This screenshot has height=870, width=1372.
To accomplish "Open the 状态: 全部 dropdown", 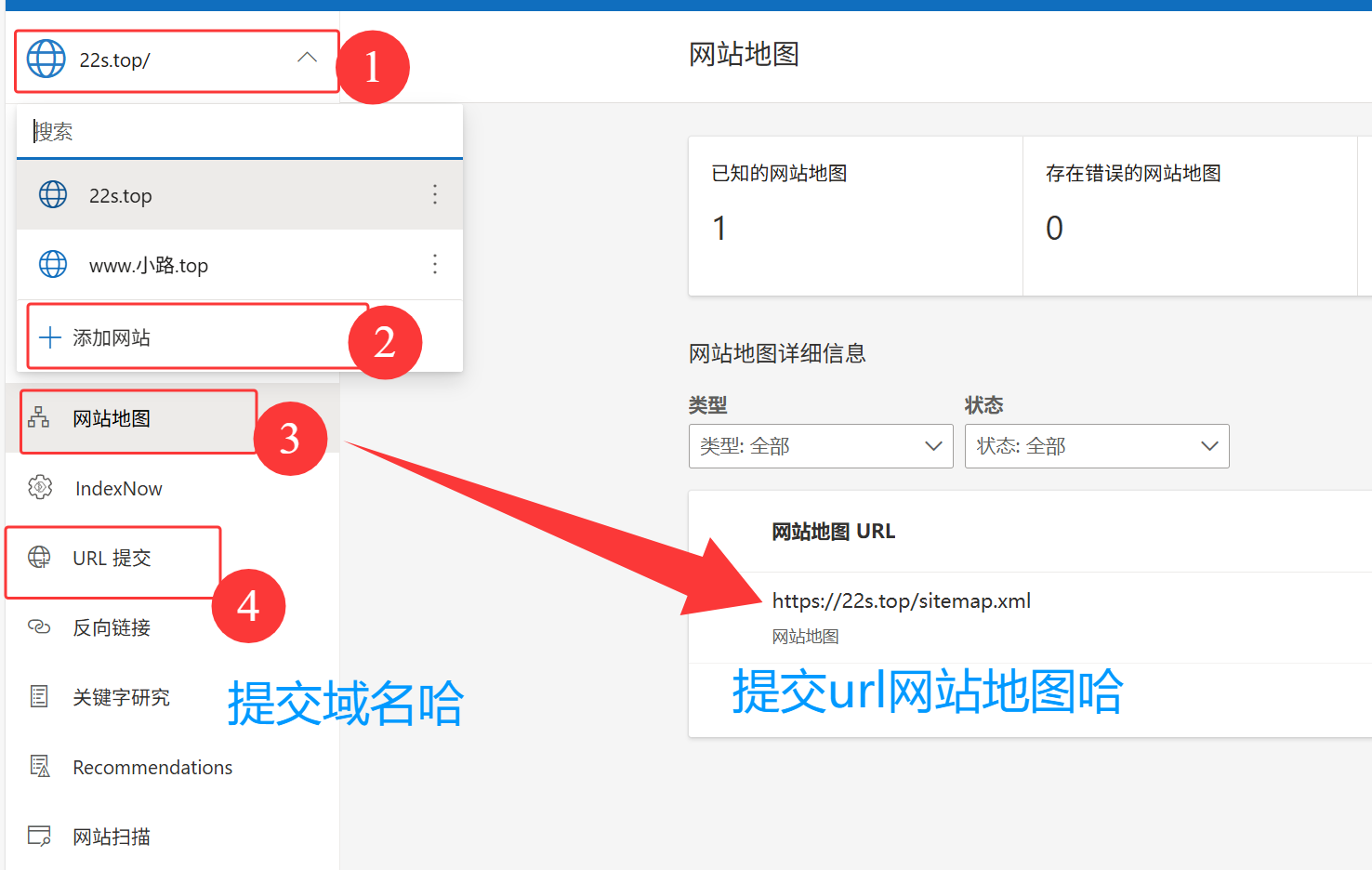I will click(x=1097, y=446).
